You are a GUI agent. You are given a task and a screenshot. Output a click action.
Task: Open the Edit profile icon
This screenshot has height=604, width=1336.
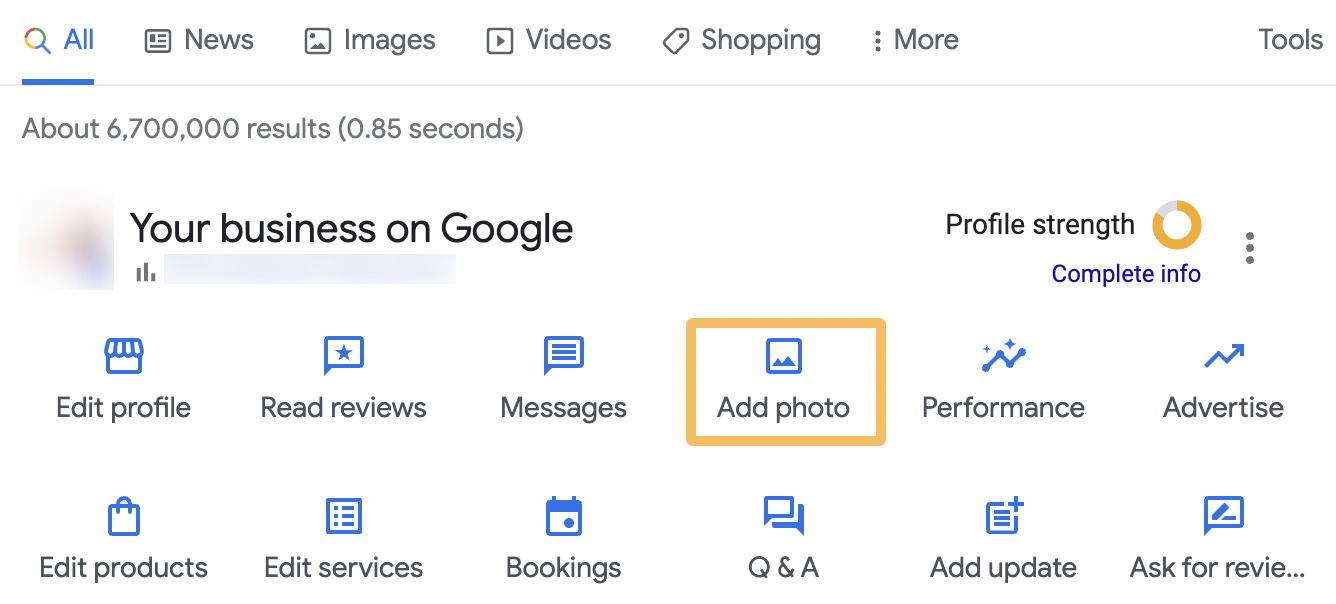pos(123,355)
